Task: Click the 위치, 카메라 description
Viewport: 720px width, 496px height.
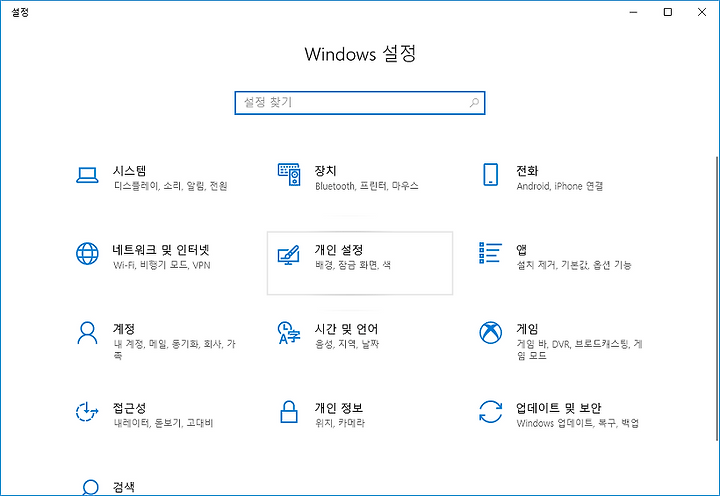Action: coord(340,423)
